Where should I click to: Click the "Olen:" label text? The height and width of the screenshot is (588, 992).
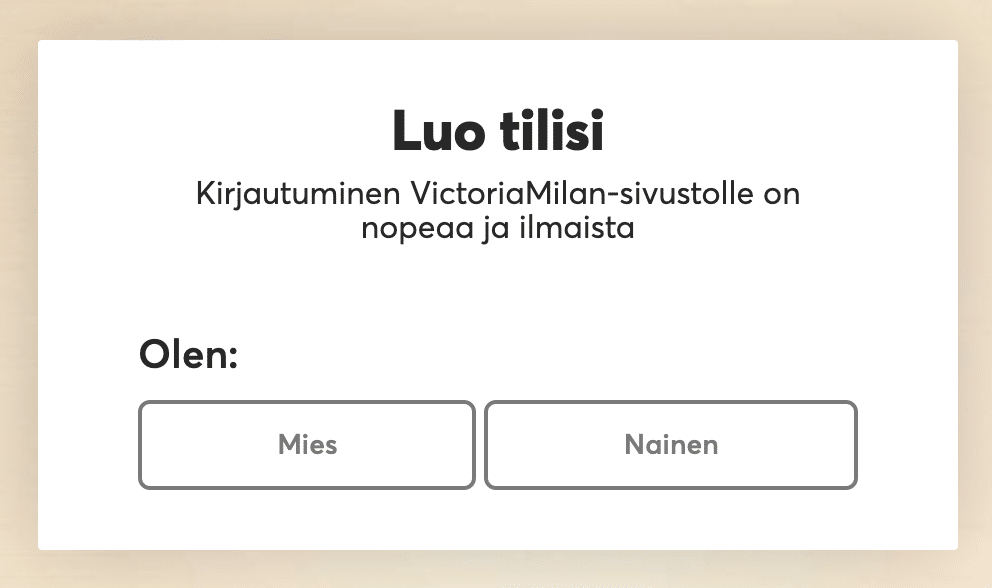point(188,354)
